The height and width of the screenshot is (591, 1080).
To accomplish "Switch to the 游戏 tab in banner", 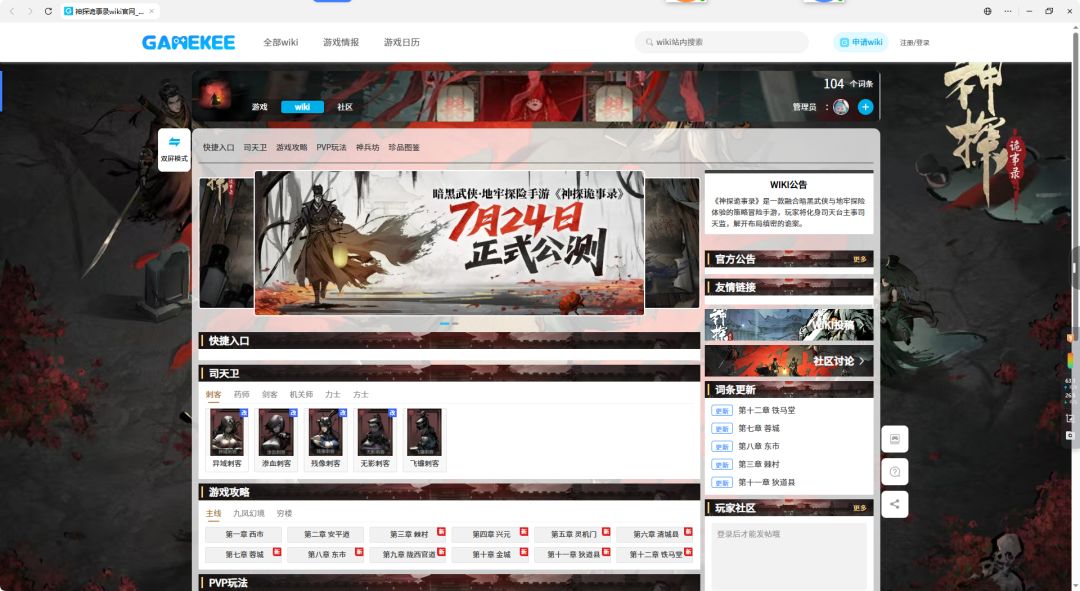I will click(260, 107).
